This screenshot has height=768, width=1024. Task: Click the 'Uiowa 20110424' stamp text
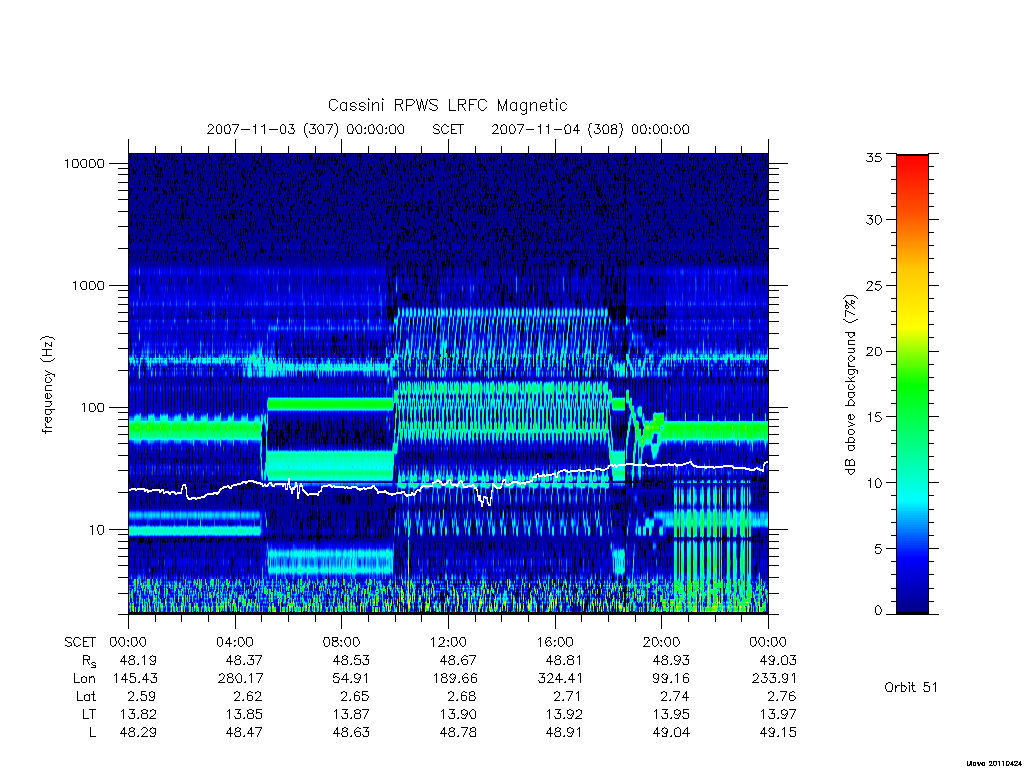[993, 763]
